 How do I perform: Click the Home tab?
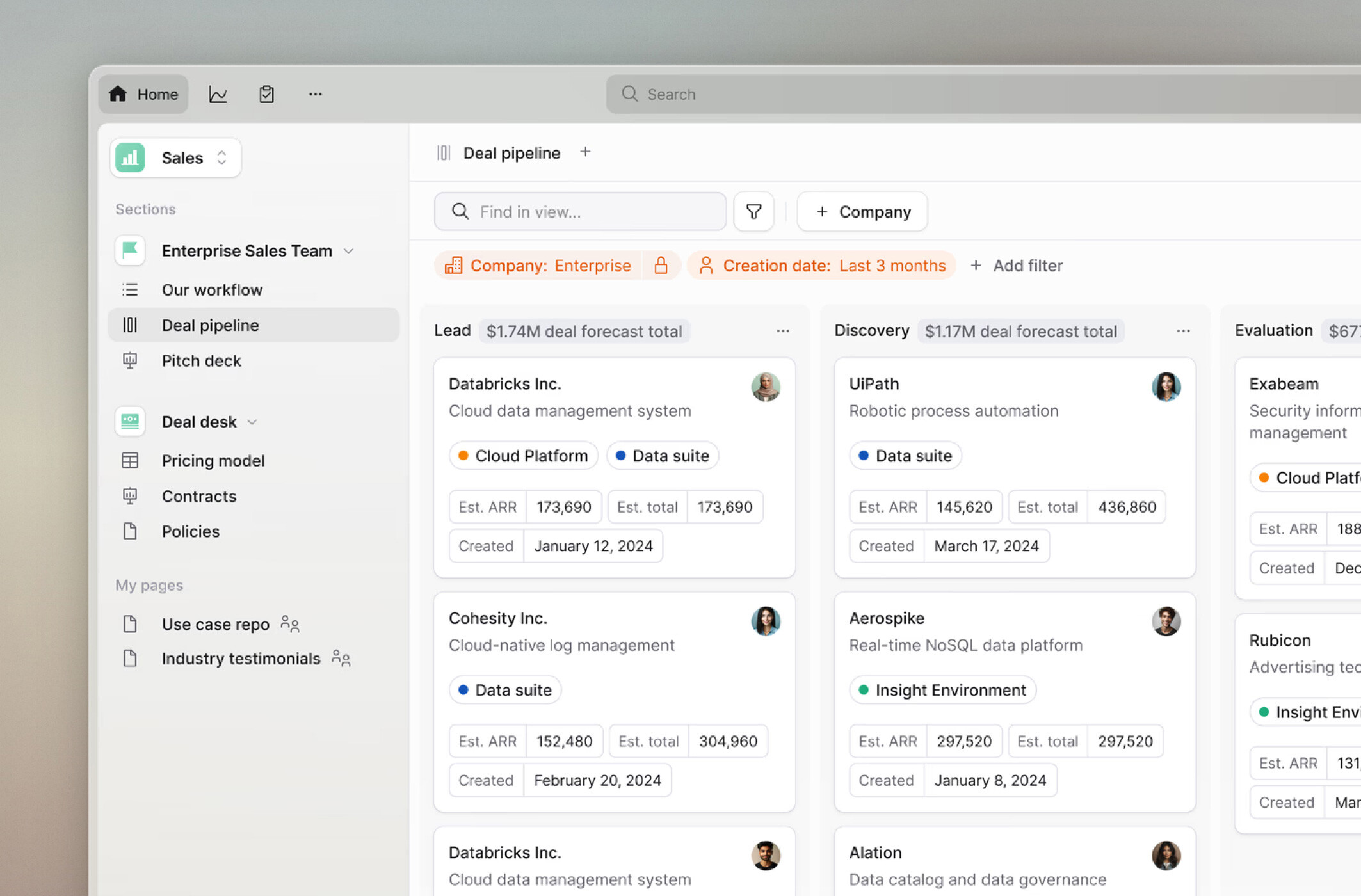click(x=143, y=95)
